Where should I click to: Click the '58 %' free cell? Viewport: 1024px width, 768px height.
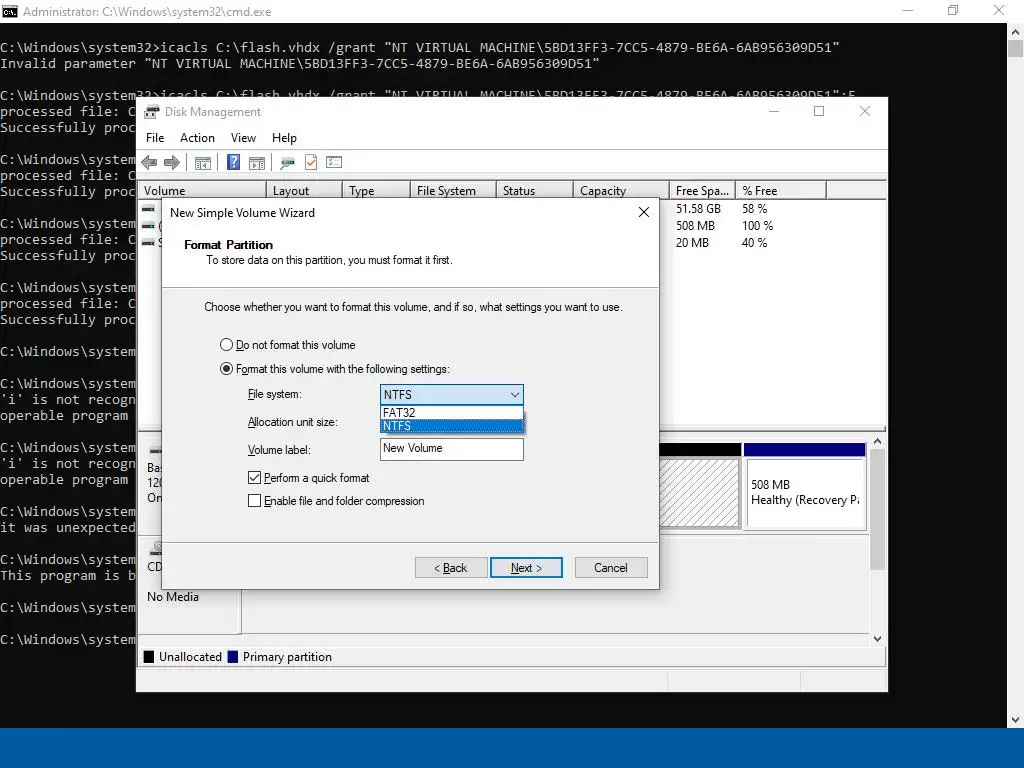(754, 209)
